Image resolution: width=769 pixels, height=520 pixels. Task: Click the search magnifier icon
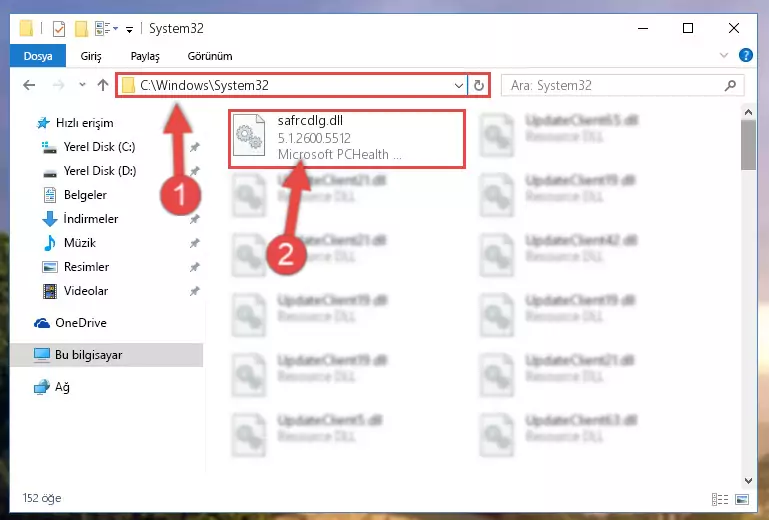(730, 85)
